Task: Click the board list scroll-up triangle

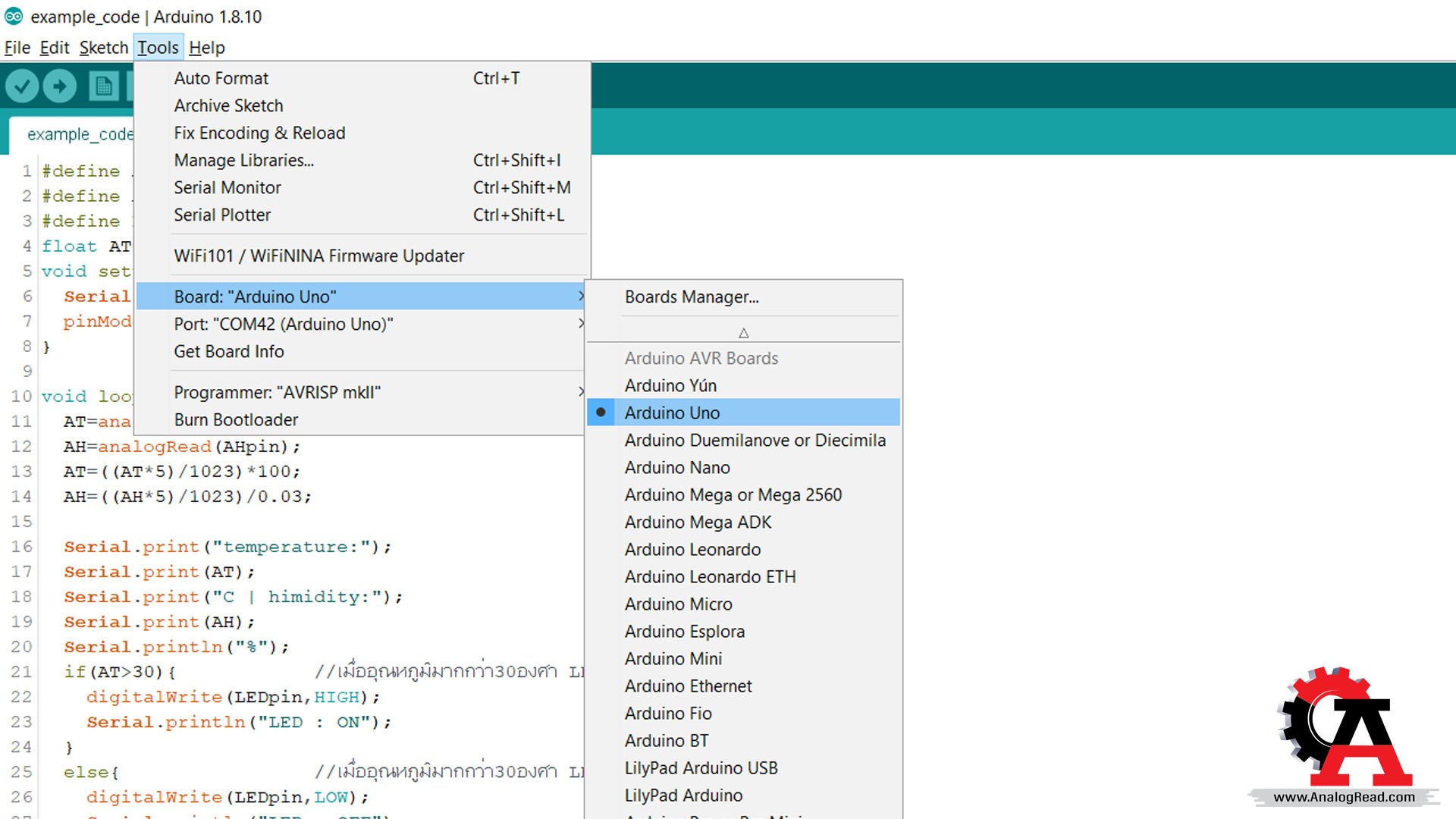Action: (x=743, y=333)
